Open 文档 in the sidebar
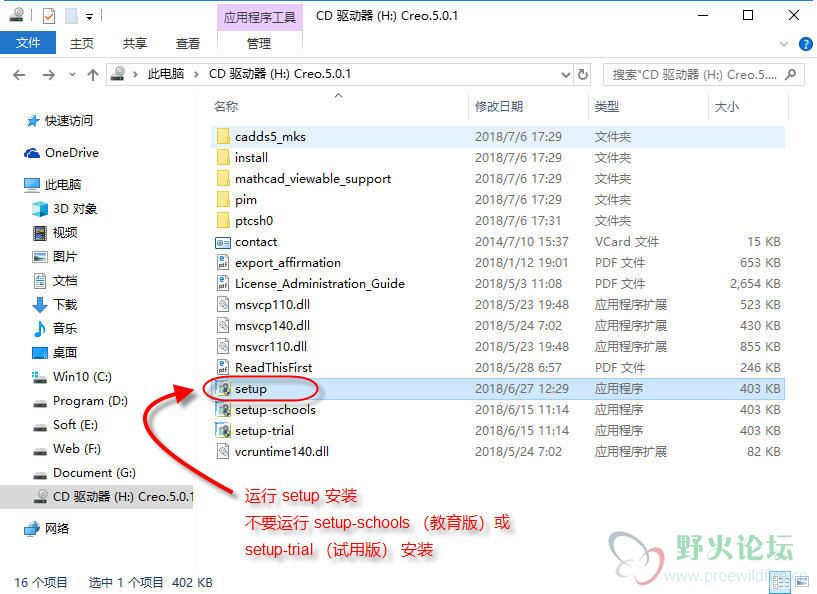817x594 pixels. point(65,281)
